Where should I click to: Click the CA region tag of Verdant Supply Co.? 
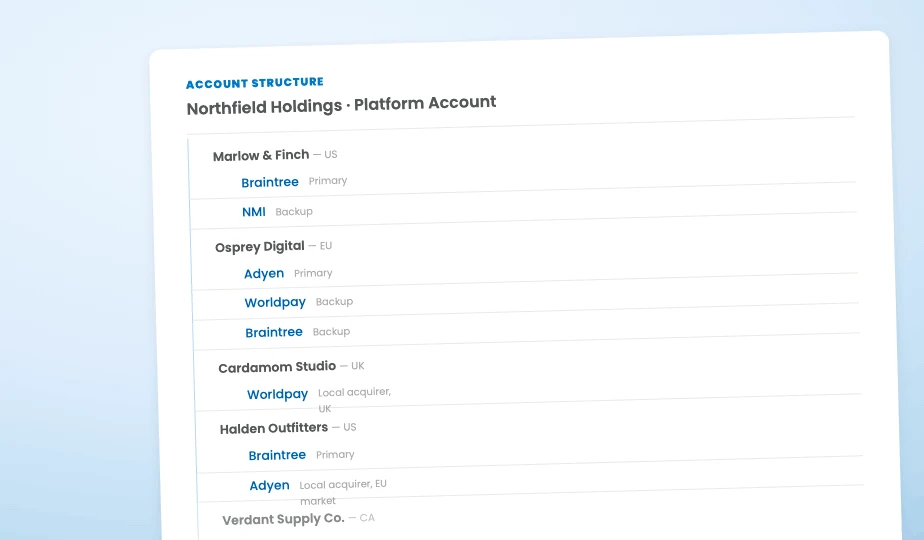tap(367, 518)
